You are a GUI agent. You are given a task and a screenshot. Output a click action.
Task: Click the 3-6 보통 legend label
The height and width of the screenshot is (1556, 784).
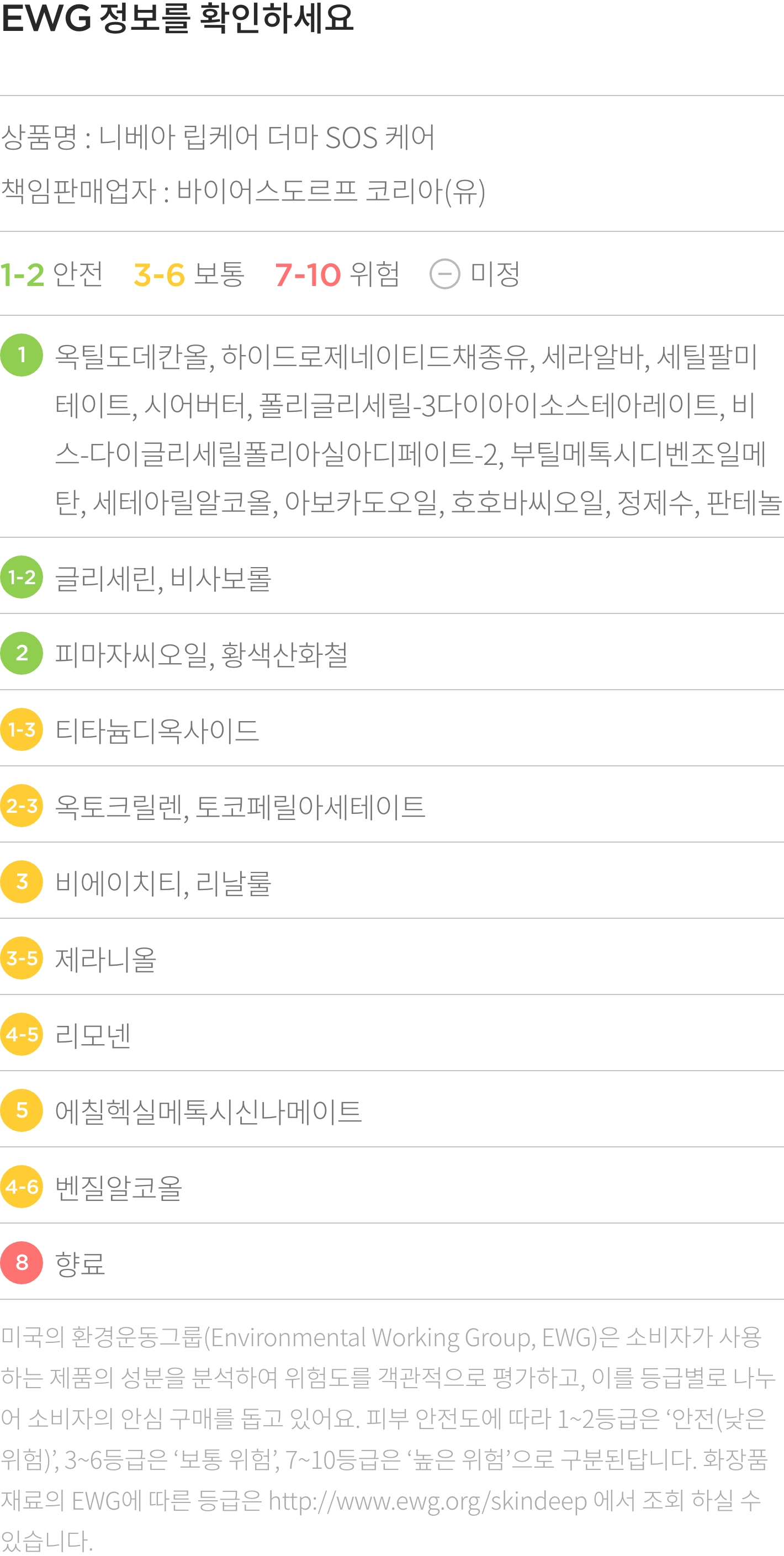click(x=189, y=274)
